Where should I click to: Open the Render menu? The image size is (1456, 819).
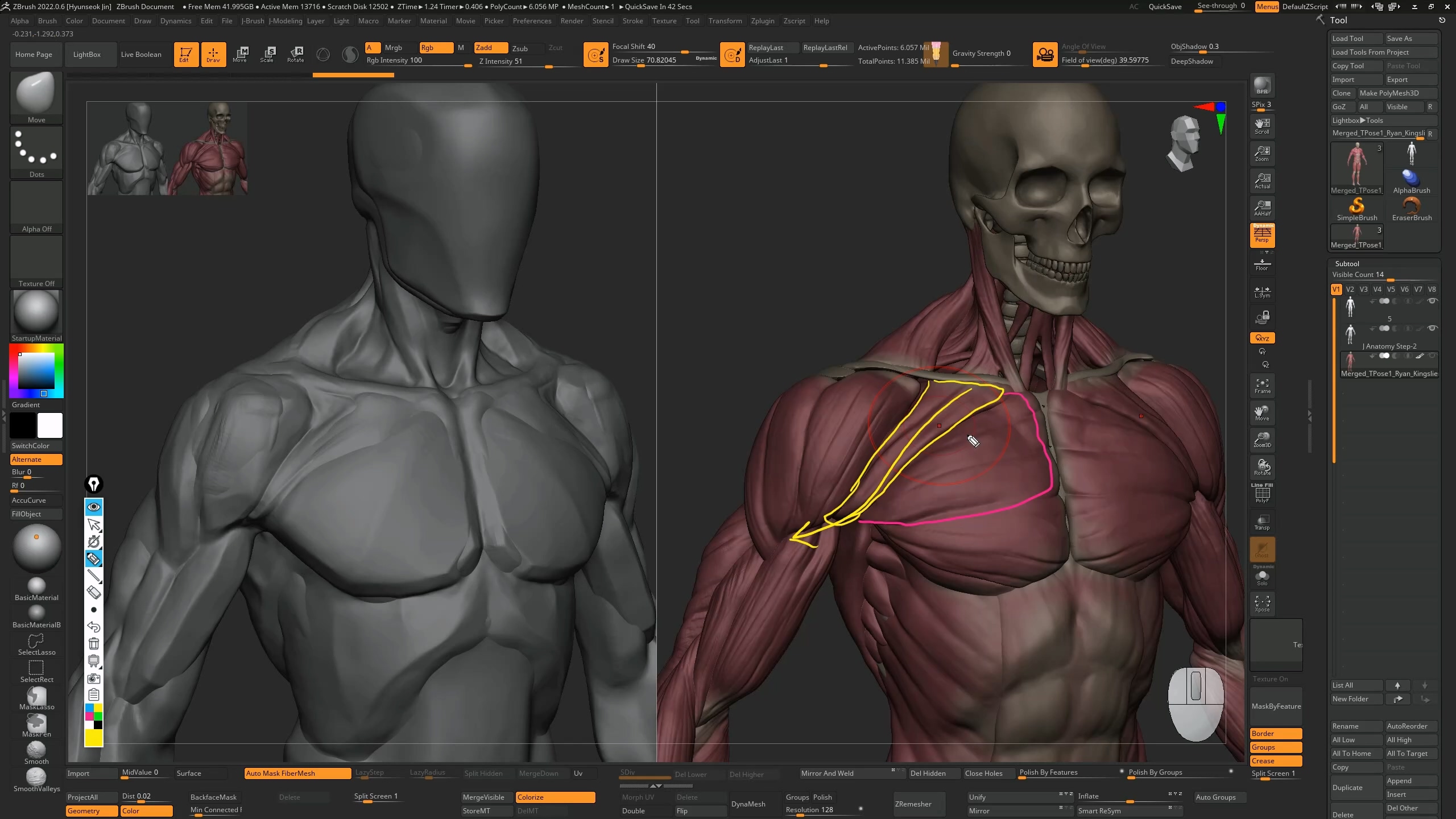click(x=572, y=21)
